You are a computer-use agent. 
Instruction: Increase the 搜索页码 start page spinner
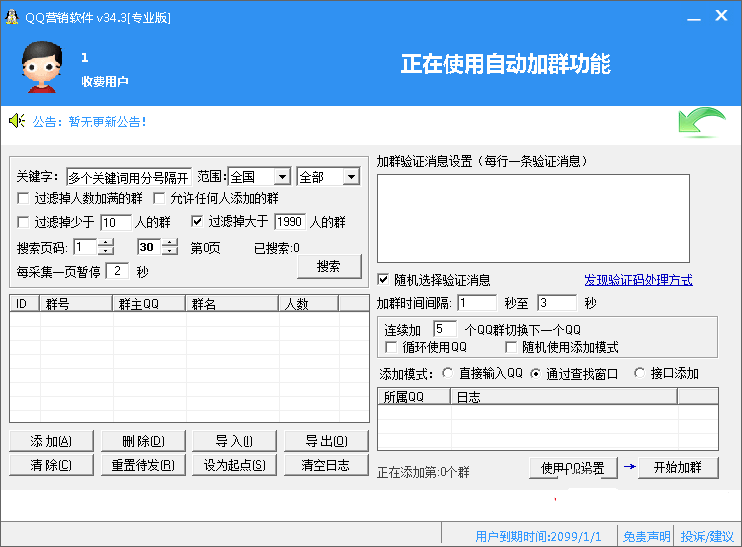106,243
